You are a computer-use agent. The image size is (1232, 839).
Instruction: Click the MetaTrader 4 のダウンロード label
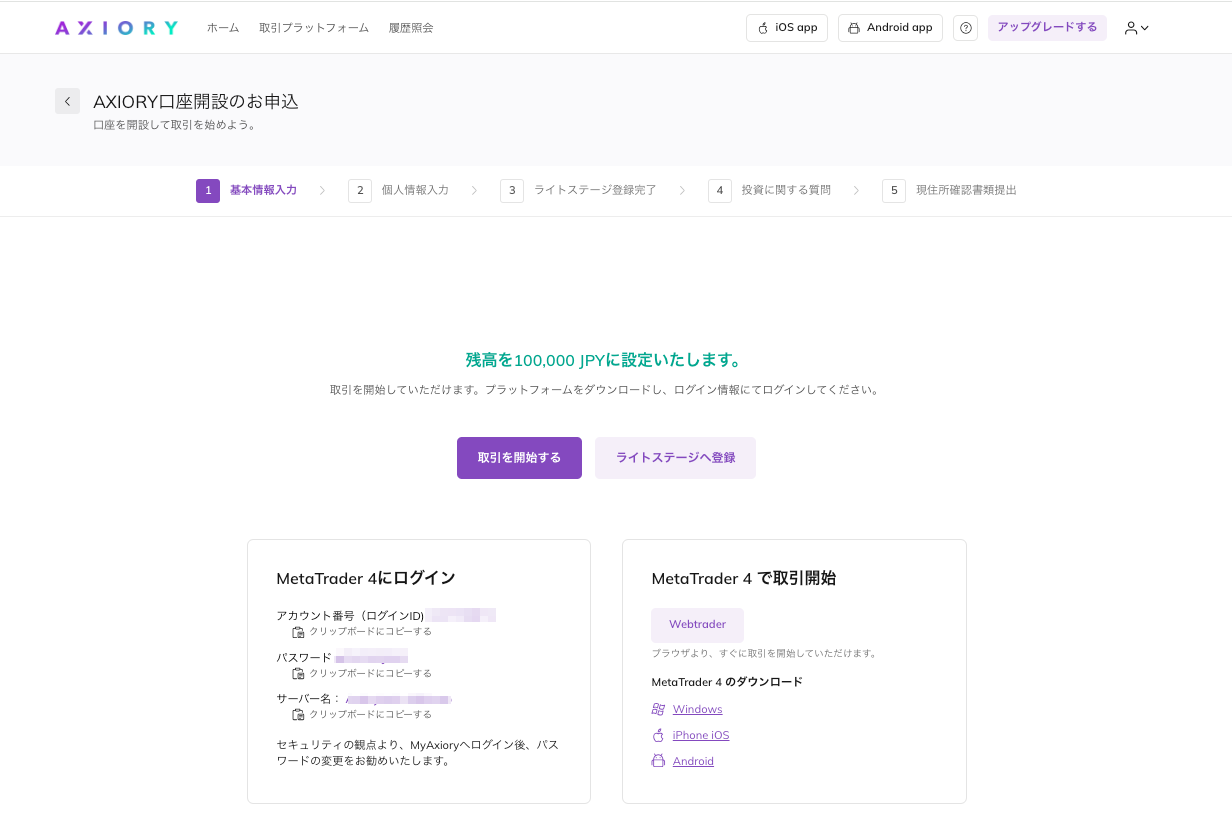point(727,682)
